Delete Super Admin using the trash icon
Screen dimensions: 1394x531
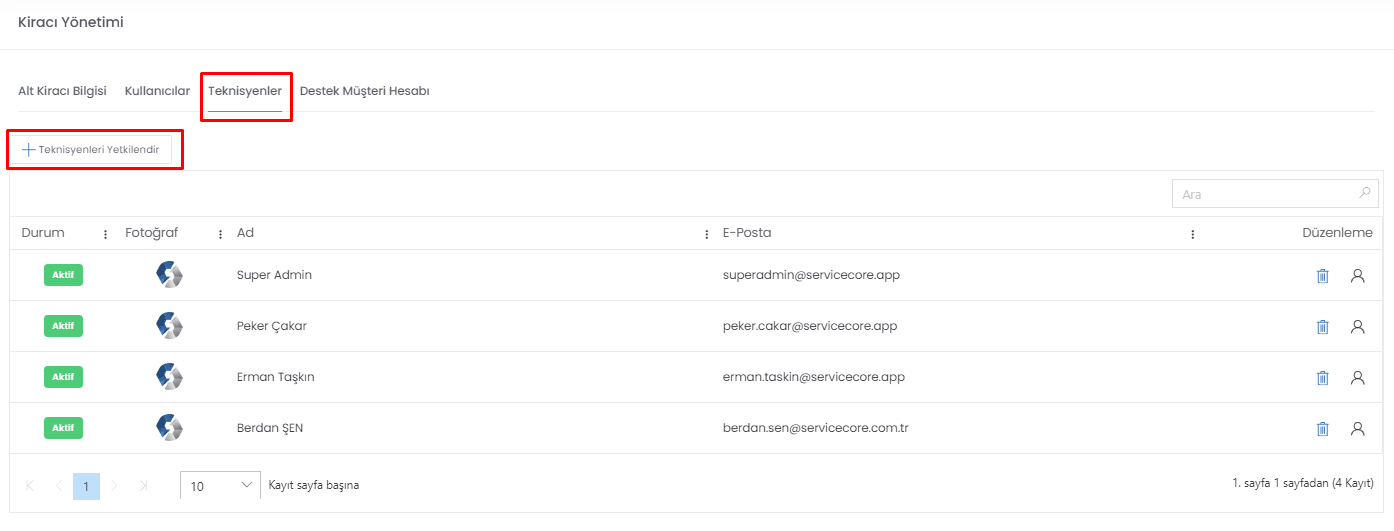pyautogui.click(x=1323, y=275)
